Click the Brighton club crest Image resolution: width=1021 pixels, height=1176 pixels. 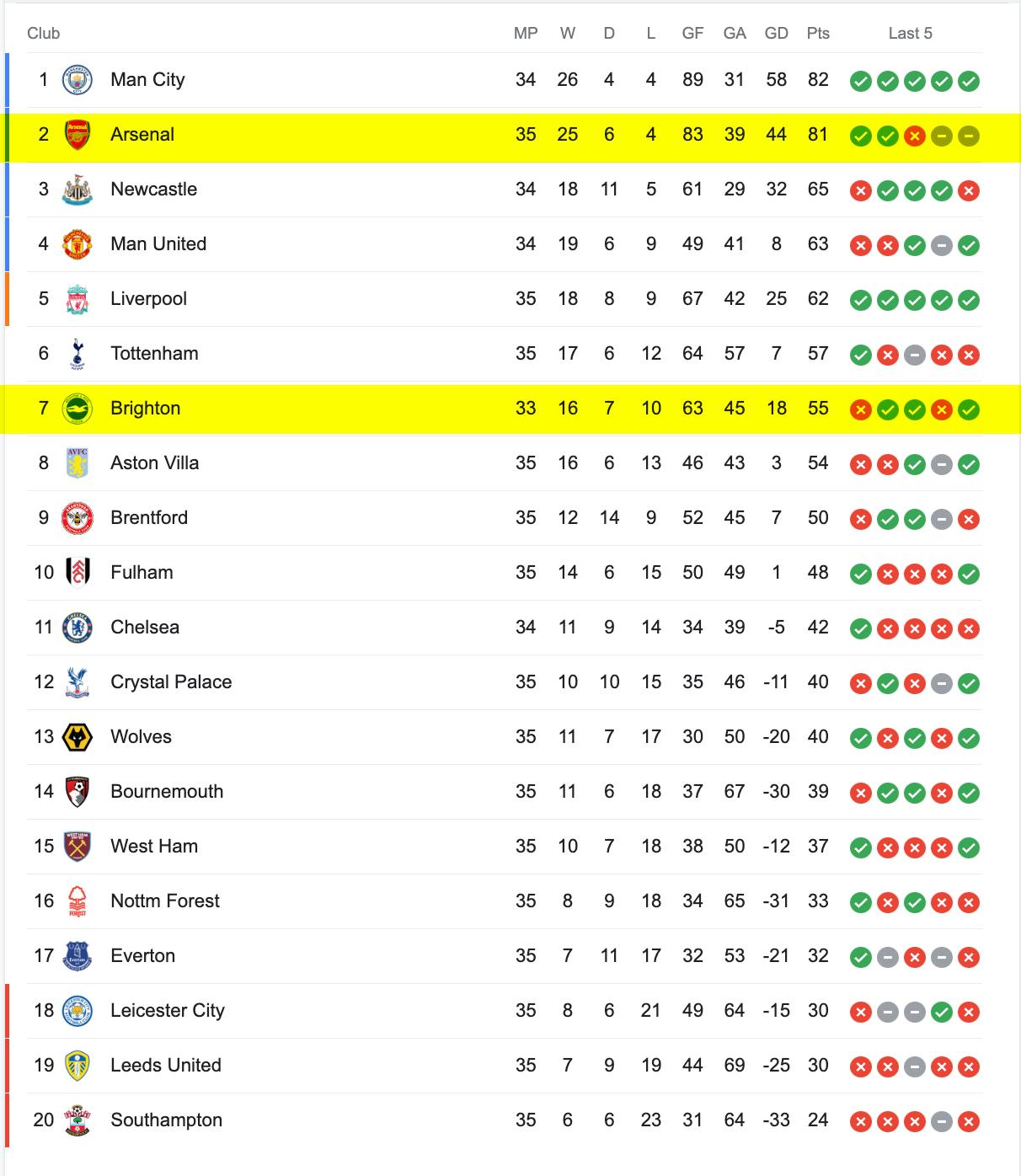(x=78, y=409)
